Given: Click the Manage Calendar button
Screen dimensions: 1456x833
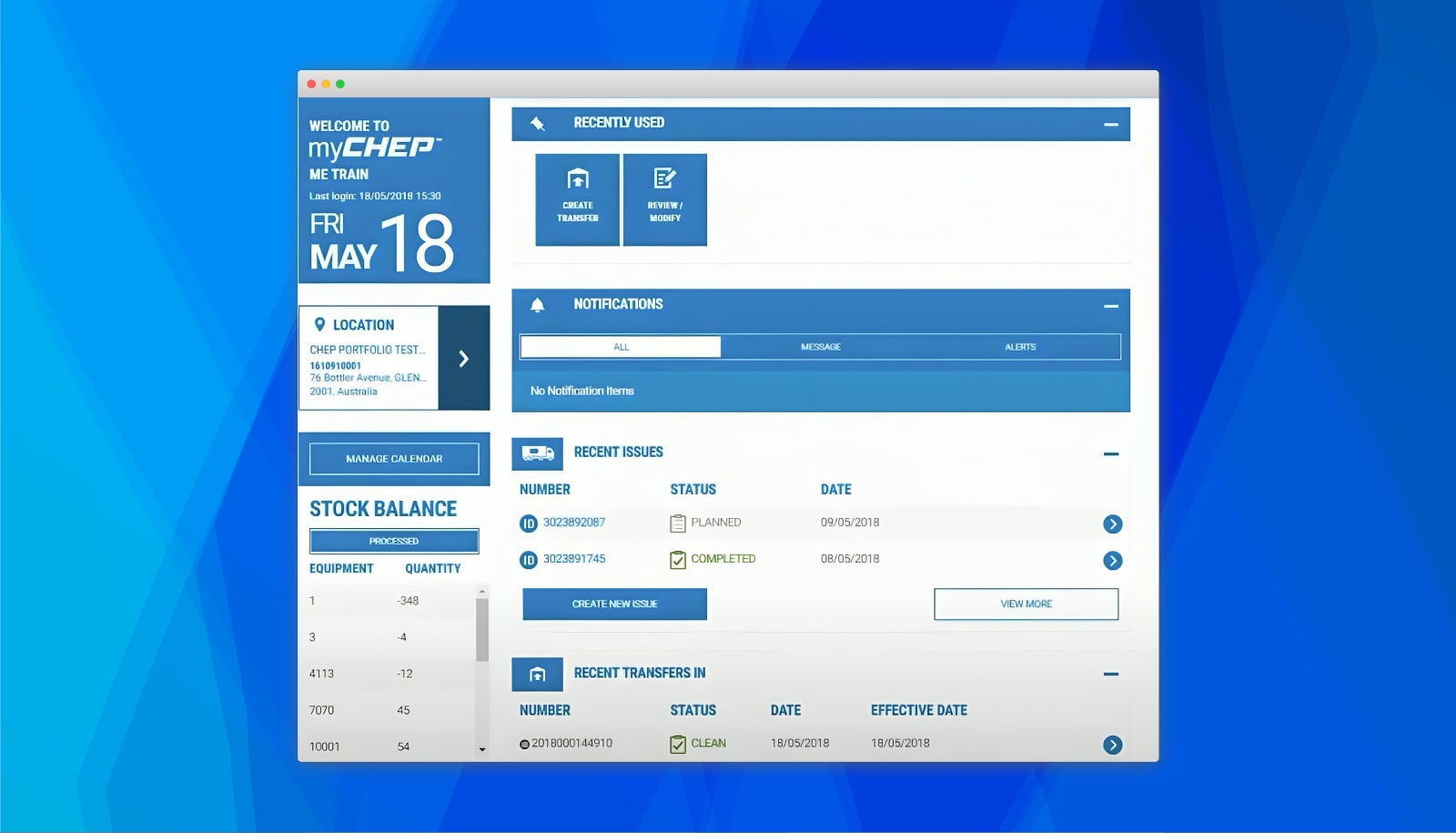Looking at the screenshot, I should coord(394,459).
